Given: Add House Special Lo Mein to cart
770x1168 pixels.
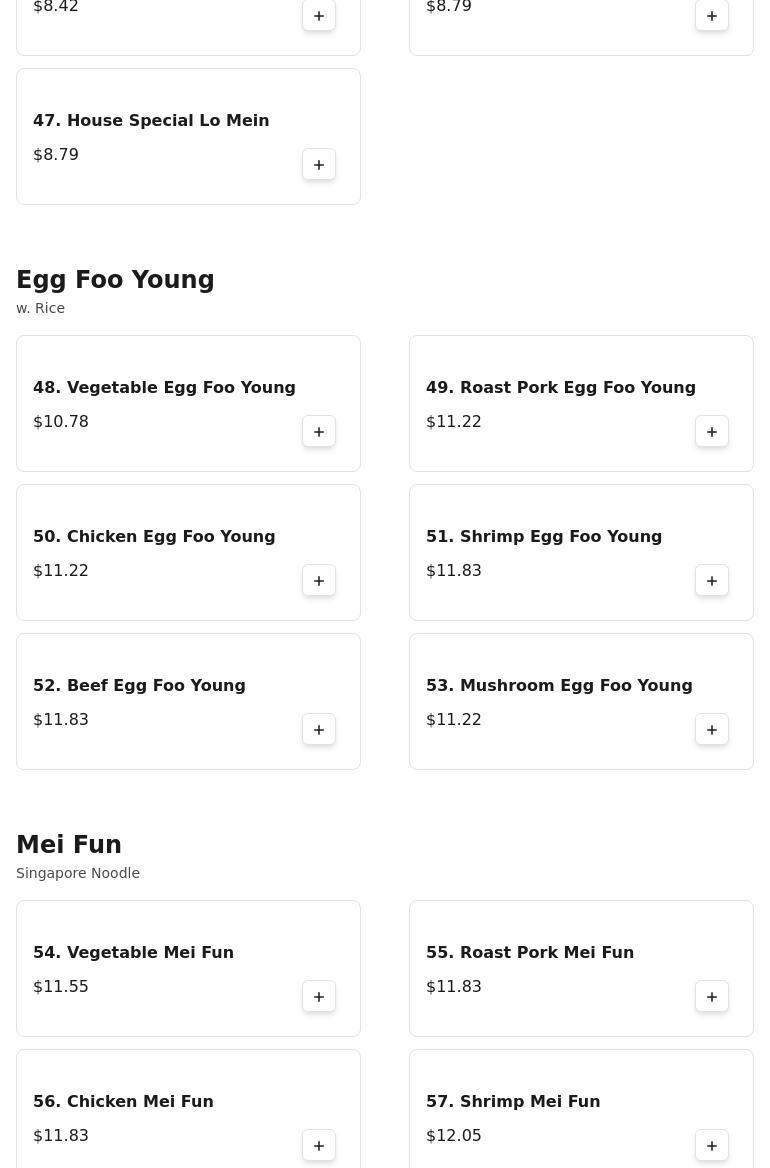Looking at the screenshot, I should [x=319, y=165].
